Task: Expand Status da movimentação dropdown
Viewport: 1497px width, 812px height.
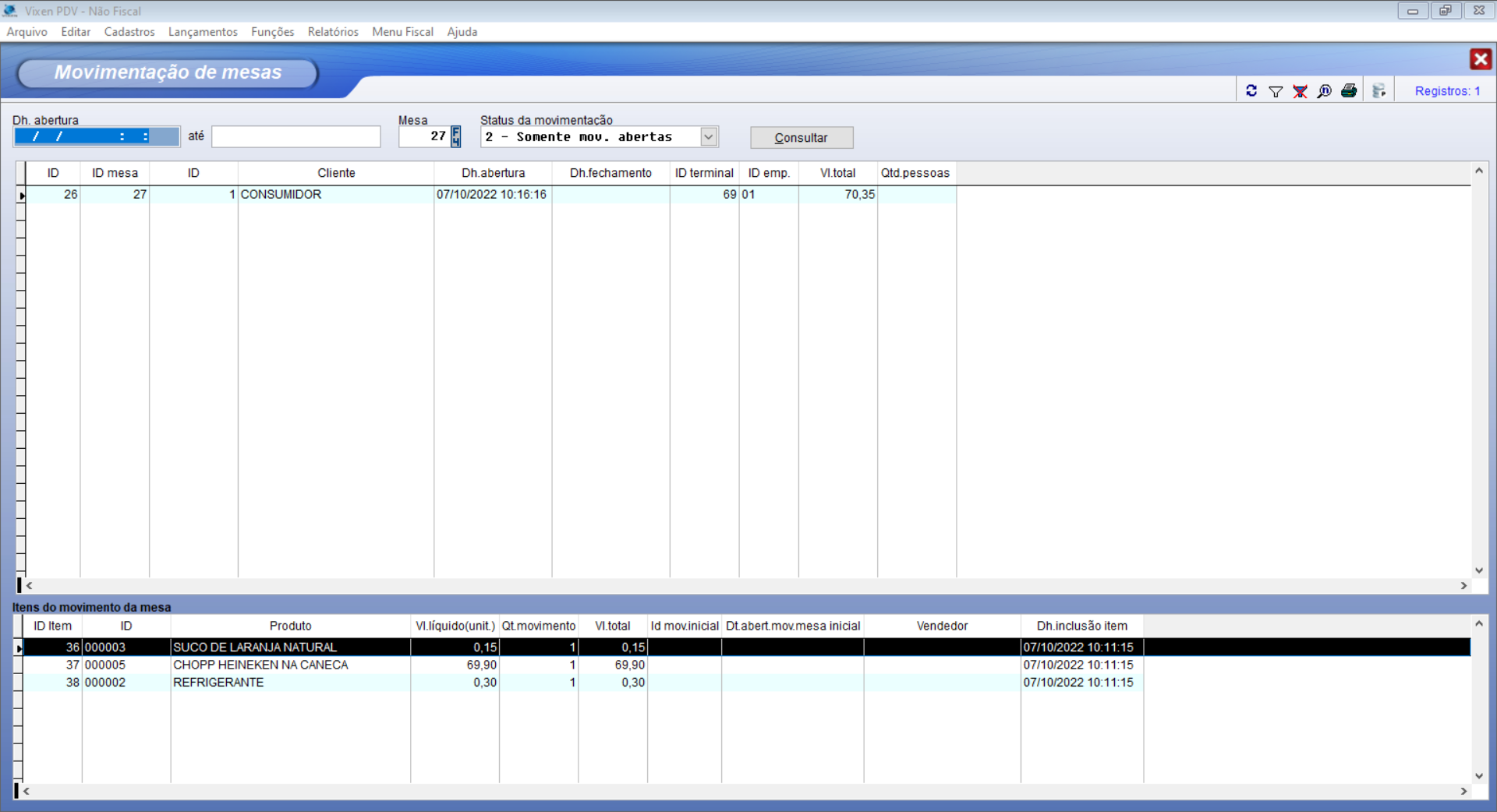Action: pos(708,137)
